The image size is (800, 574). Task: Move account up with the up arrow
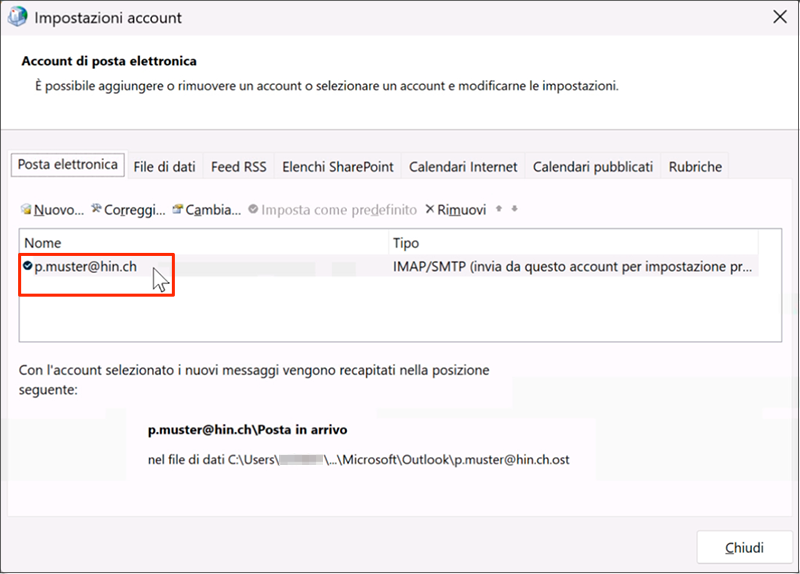(499, 209)
